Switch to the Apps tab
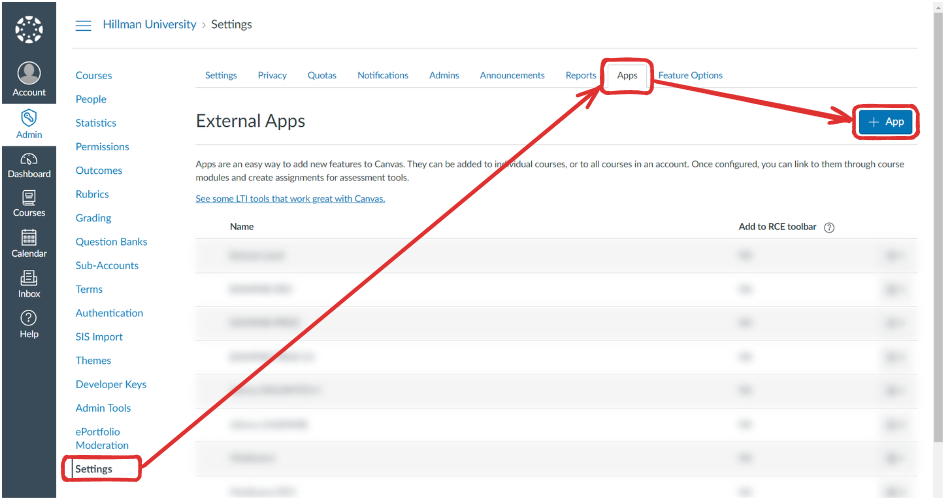The height and width of the screenshot is (501, 946). click(627, 75)
